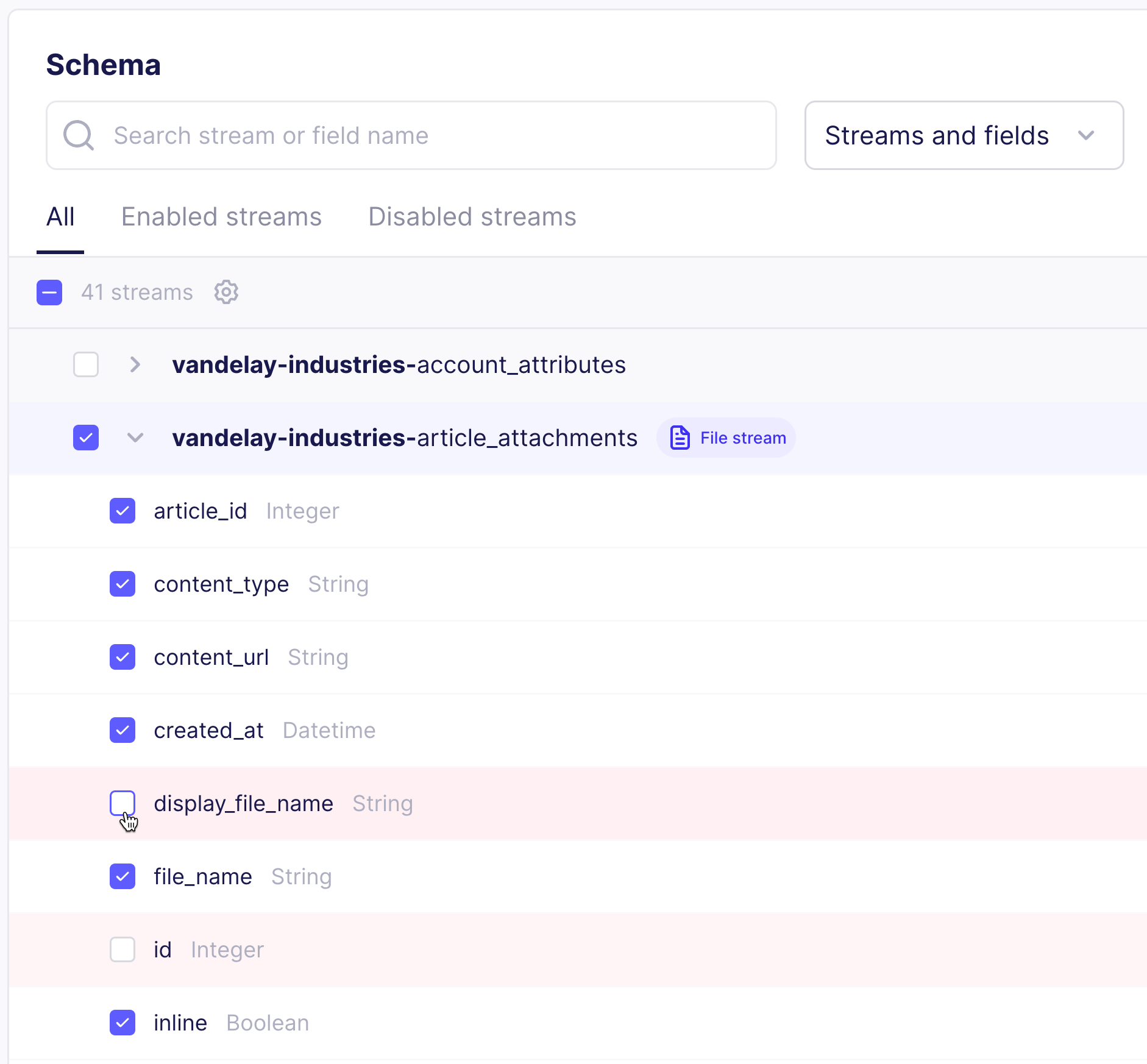Disable the created_at field

coord(123,730)
